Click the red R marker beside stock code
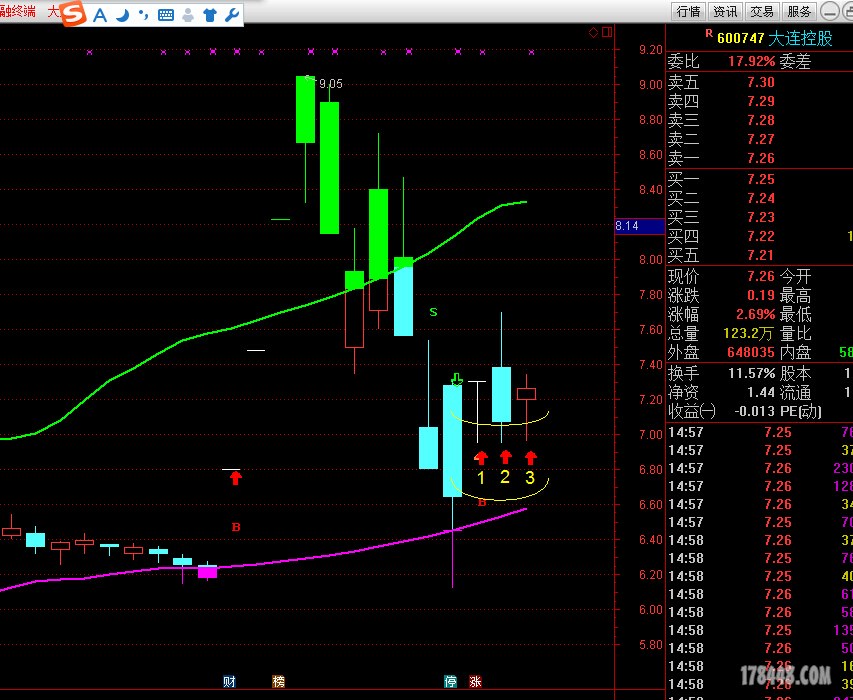853x700 pixels. click(x=709, y=33)
